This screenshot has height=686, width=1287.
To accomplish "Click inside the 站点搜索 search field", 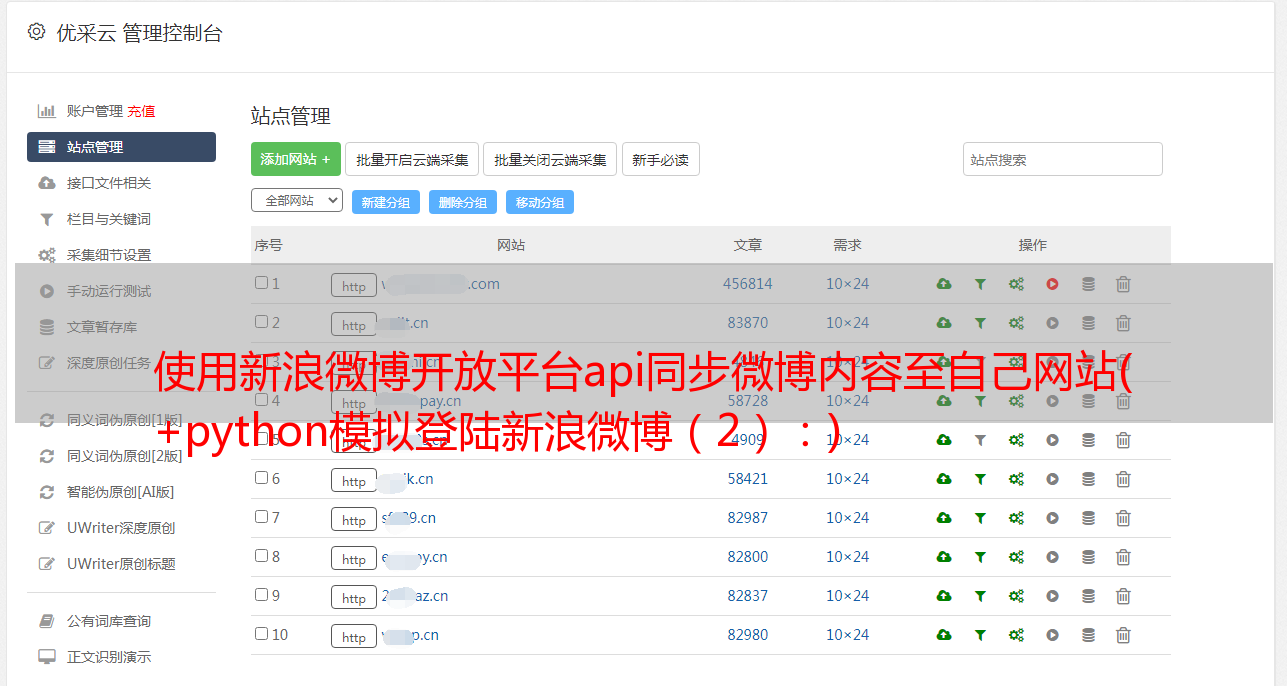I will [x=1062, y=159].
